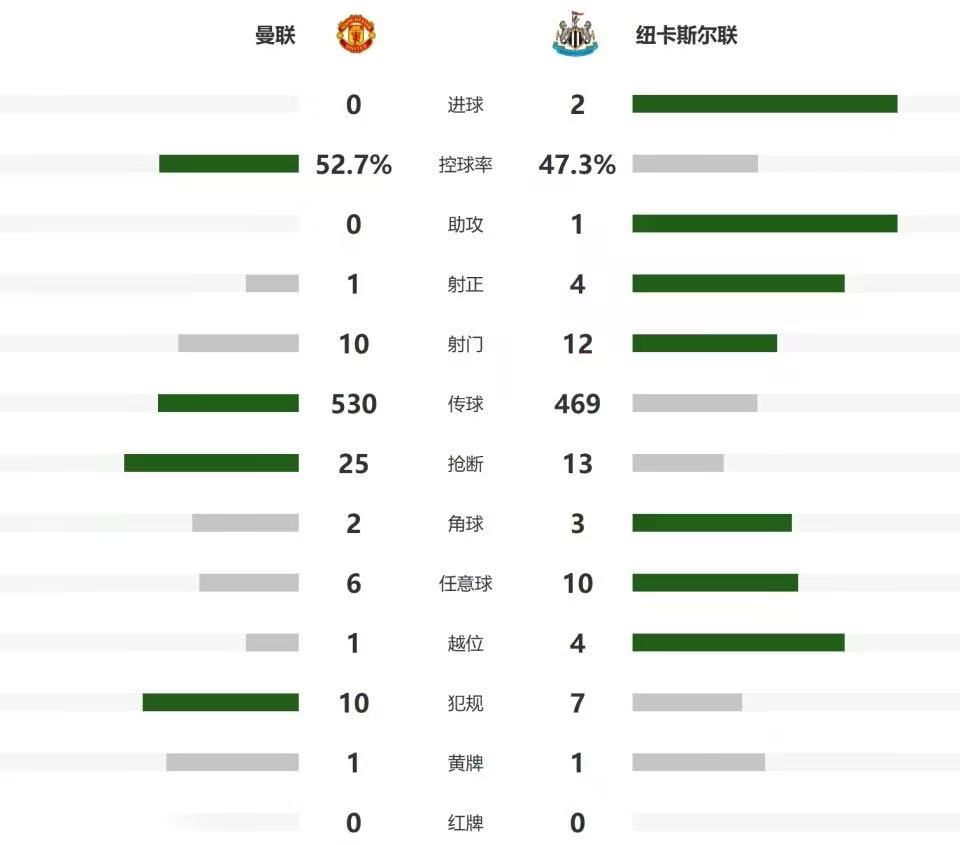Select the 角球 stat label
This screenshot has height=845, width=960.
pyautogui.click(x=465, y=524)
